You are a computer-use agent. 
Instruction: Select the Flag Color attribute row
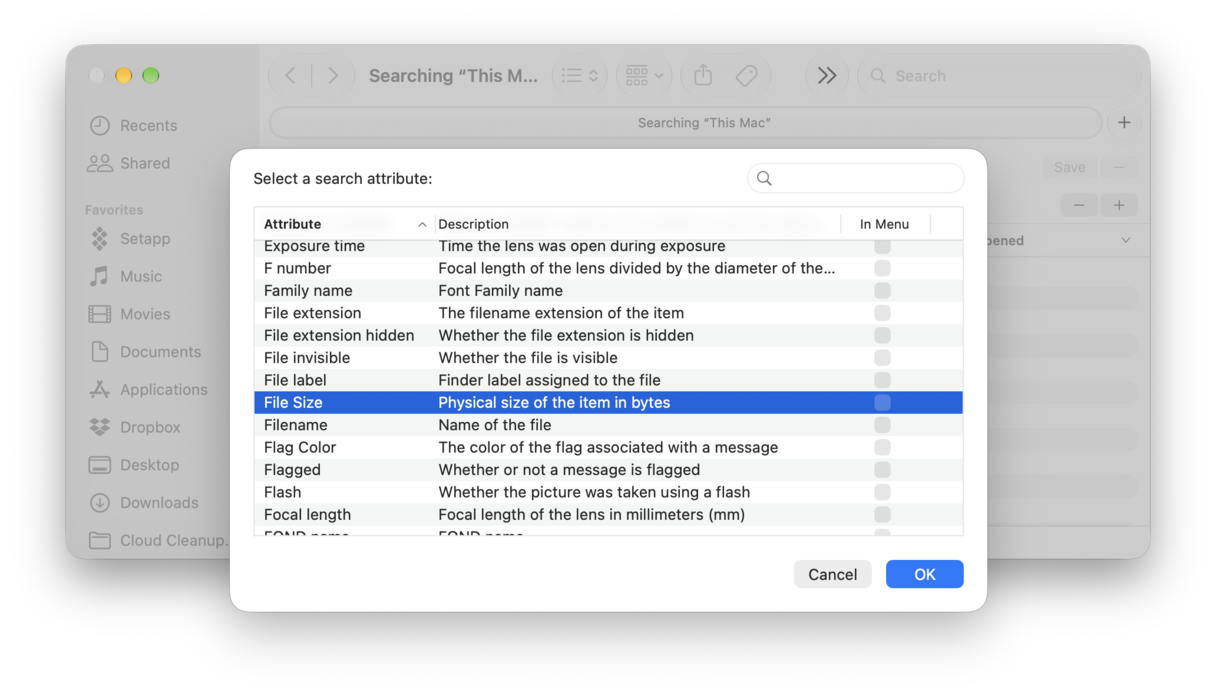coord(608,447)
